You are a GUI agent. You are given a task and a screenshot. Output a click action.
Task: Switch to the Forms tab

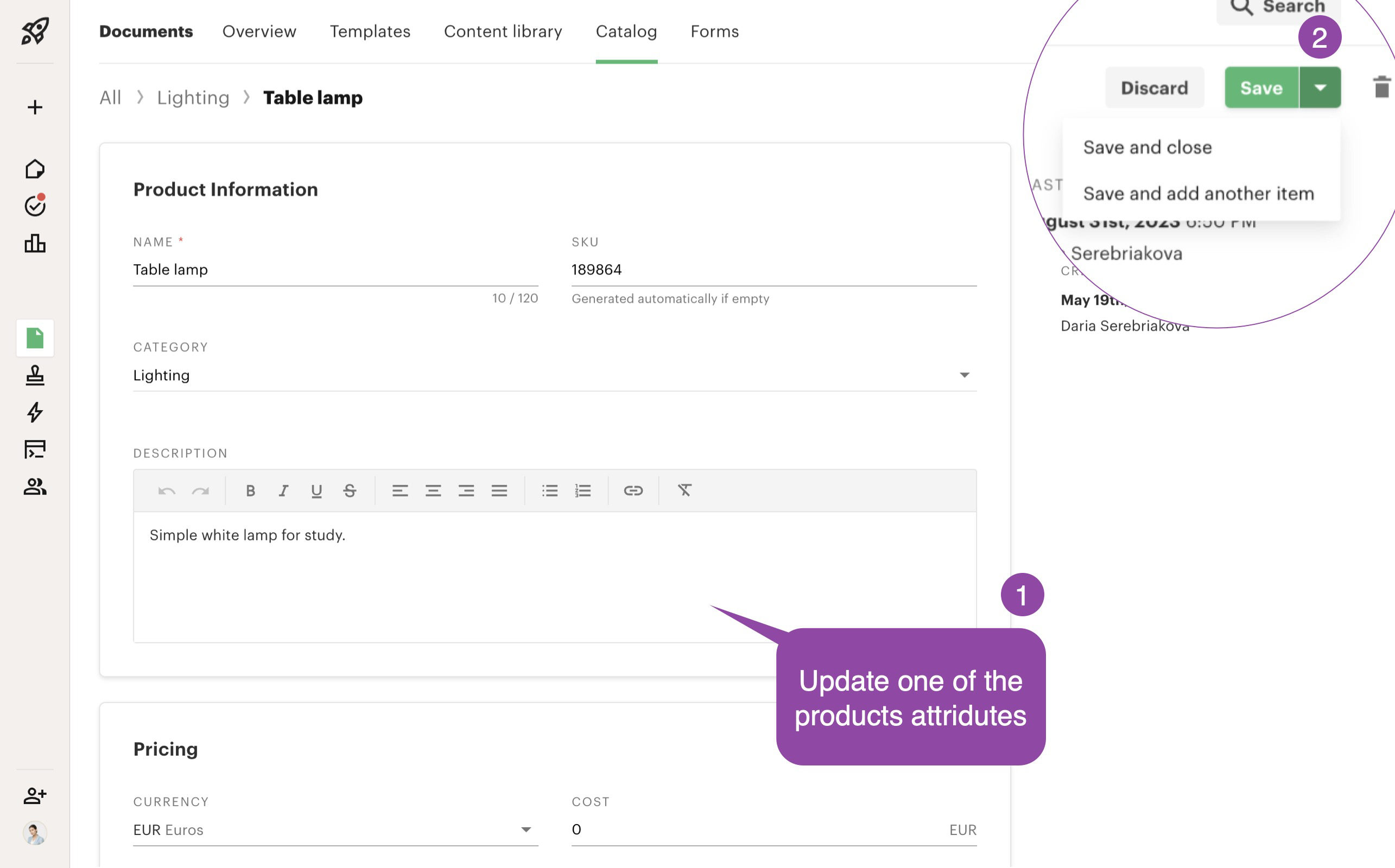coord(714,31)
